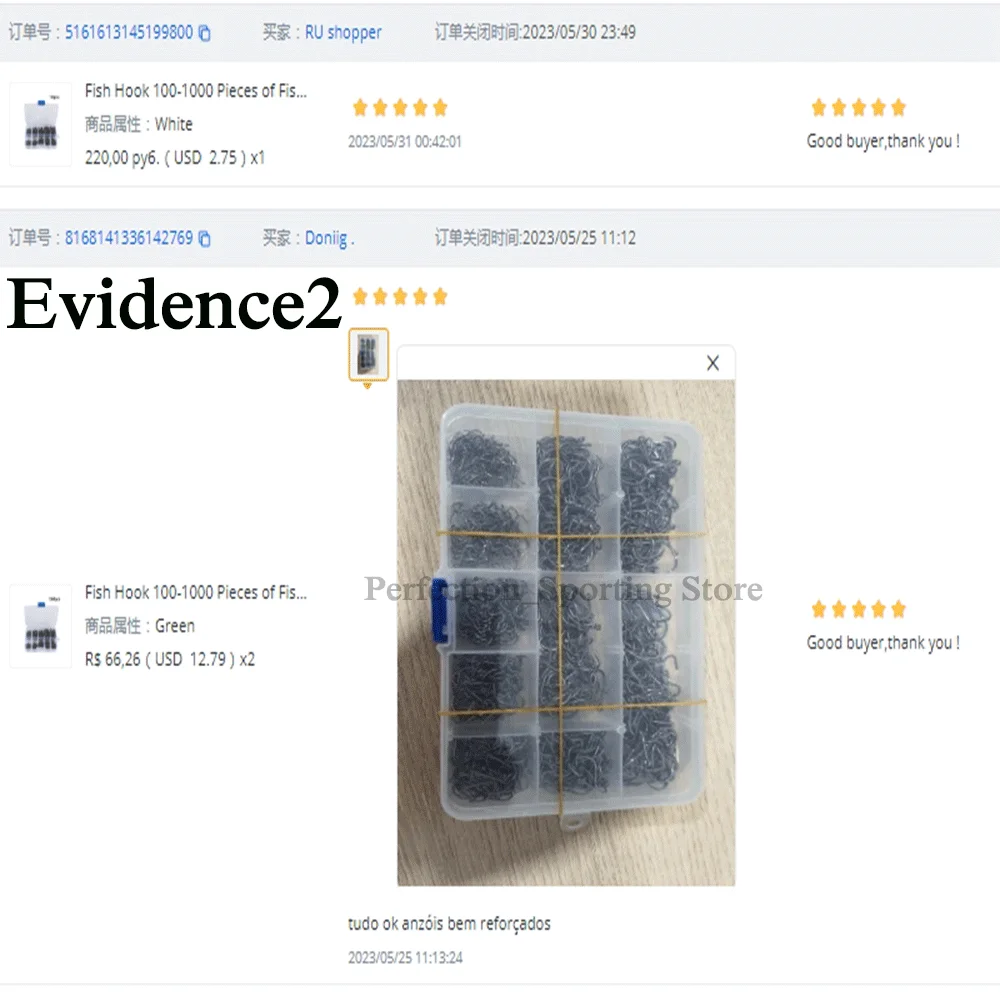Copy order number 8168141336142769 via copy icon
Screen dimensions: 1000x1000
click(204, 239)
